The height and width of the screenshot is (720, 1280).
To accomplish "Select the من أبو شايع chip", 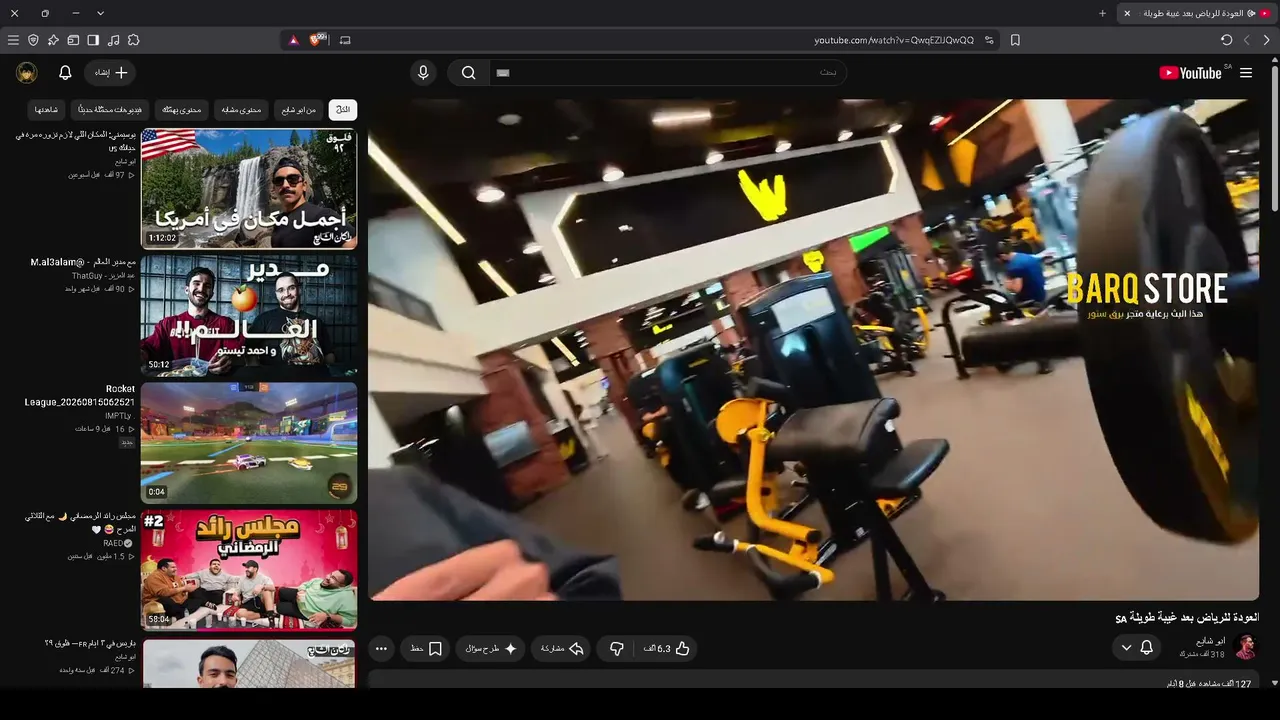I will (x=298, y=110).
